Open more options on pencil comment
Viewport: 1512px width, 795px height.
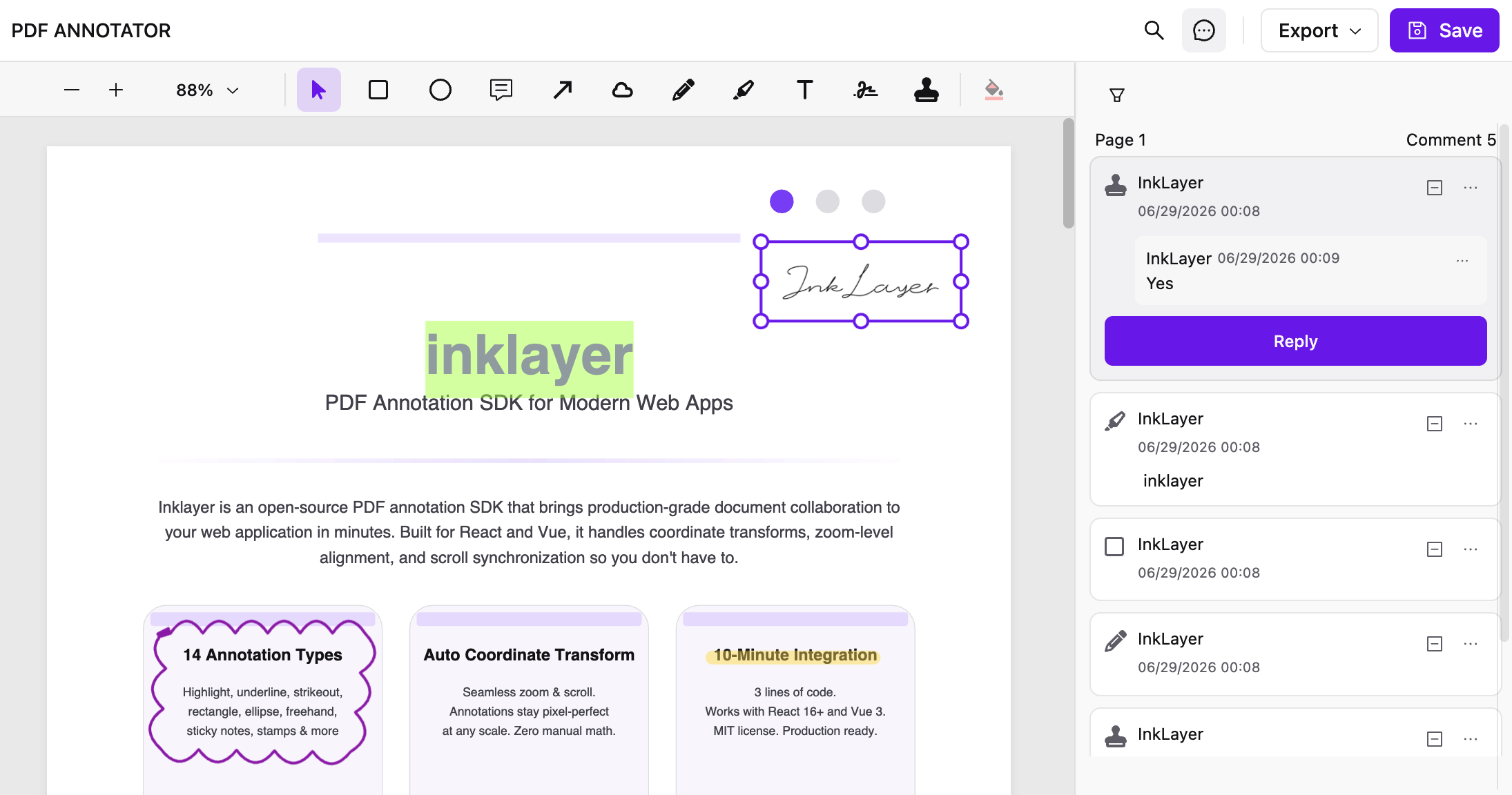coord(1471,644)
